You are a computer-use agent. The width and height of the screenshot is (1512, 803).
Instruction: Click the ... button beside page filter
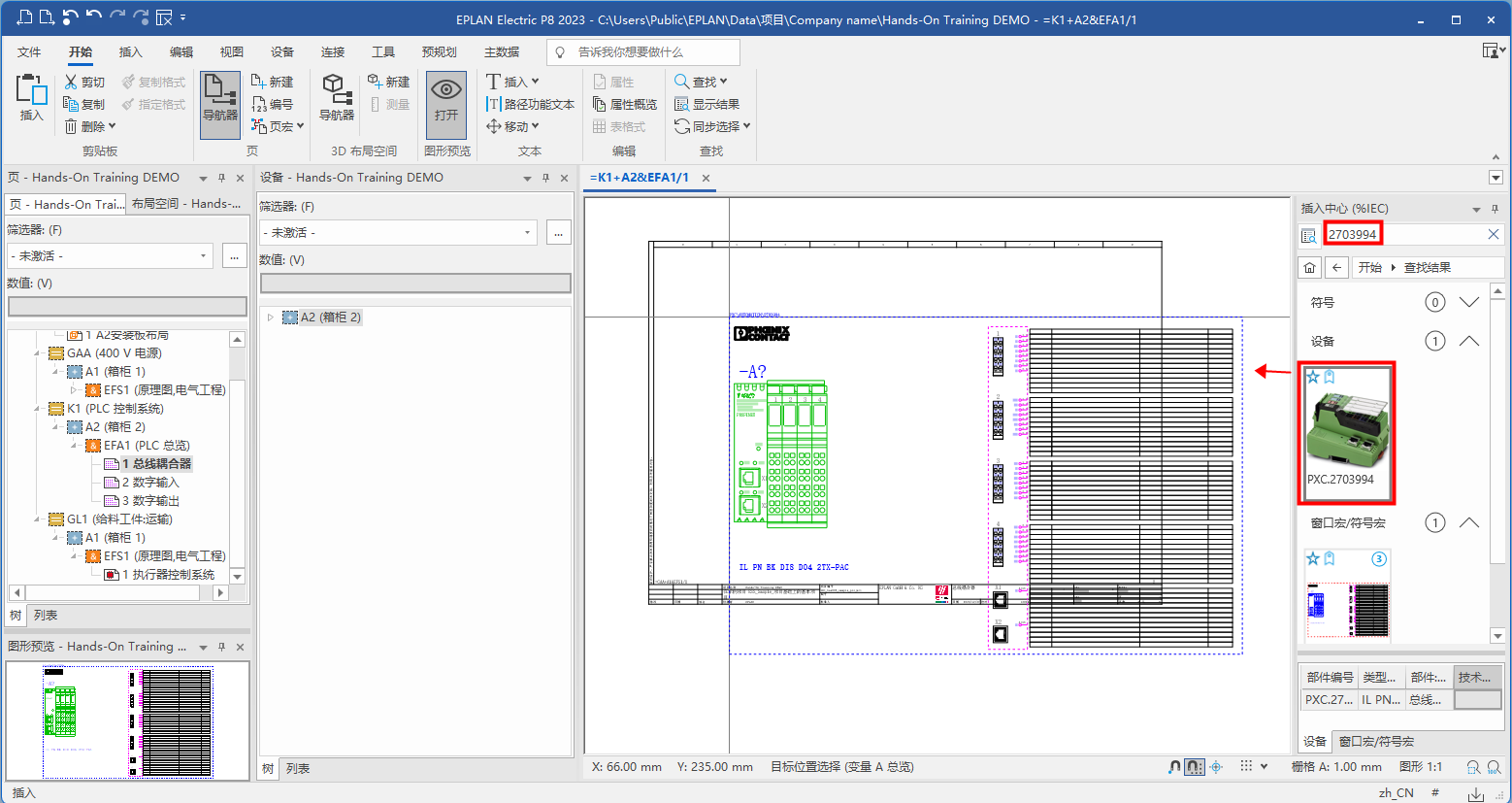pos(234,255)
